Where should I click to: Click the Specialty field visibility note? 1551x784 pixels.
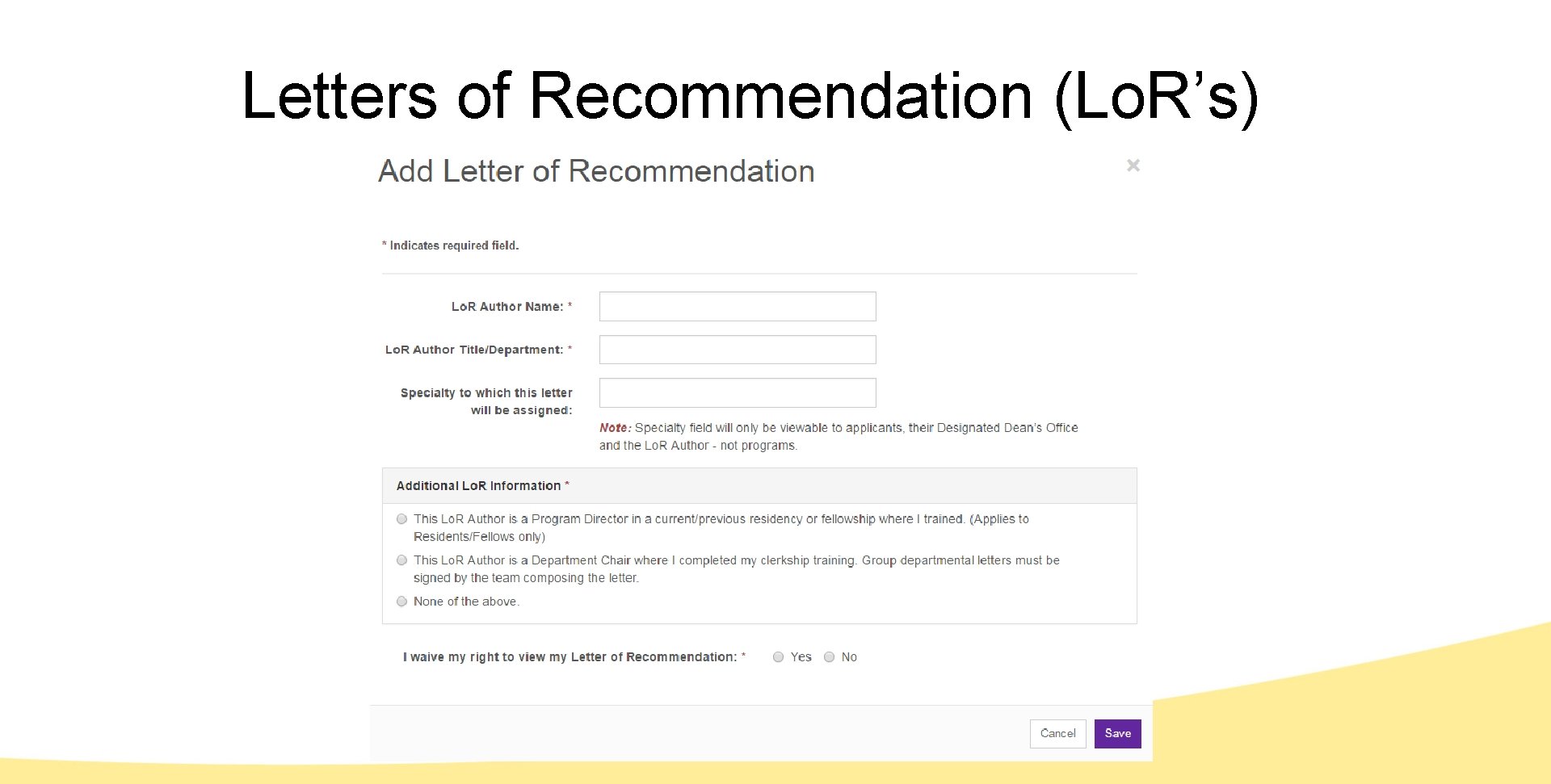click(x=838, y=436)
